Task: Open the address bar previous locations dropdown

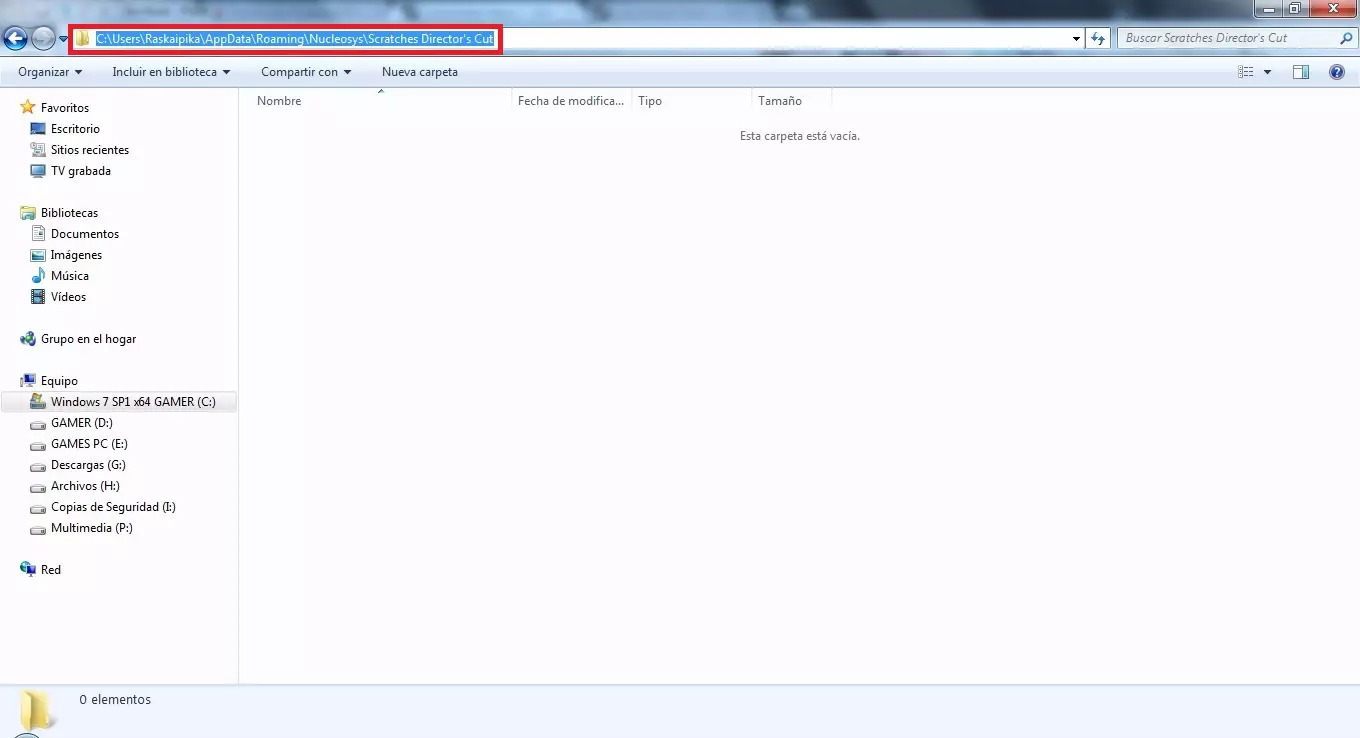Action: (1076, 38)
